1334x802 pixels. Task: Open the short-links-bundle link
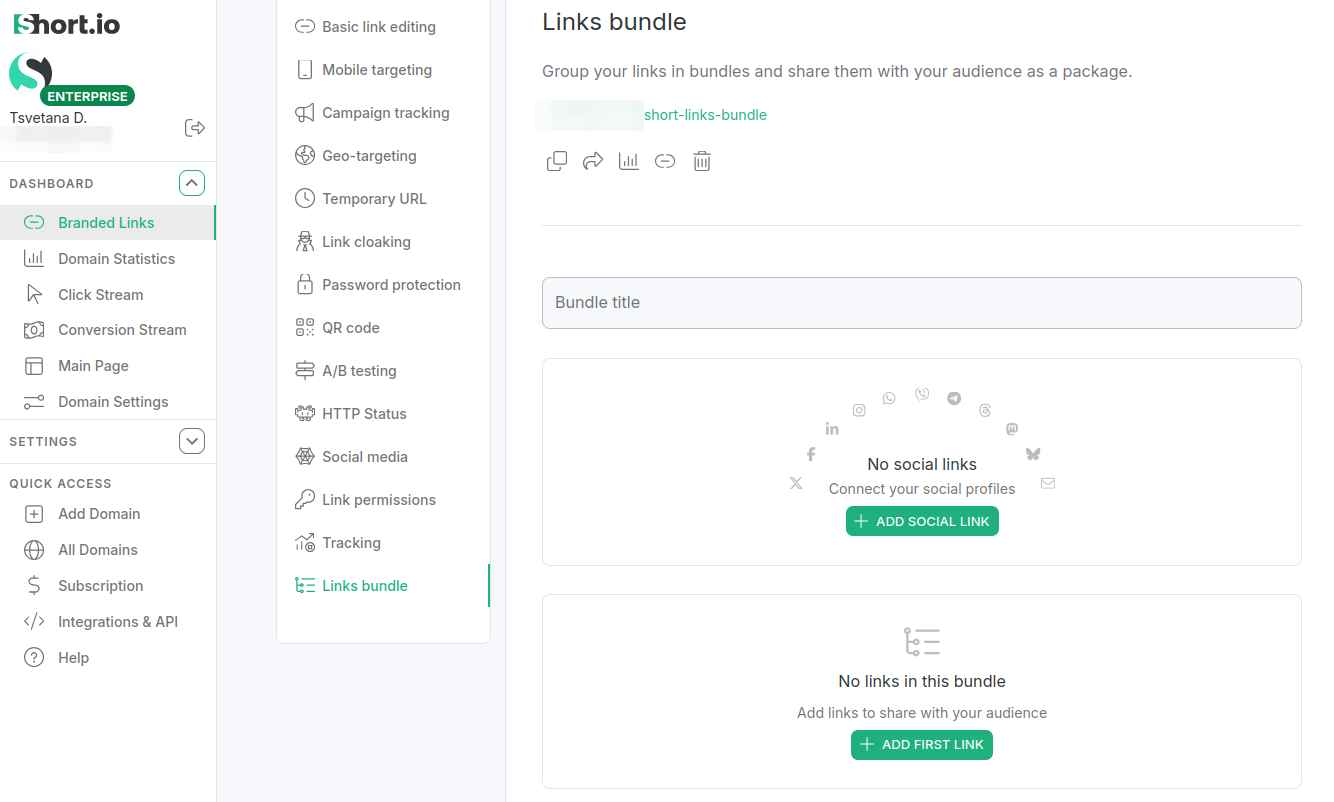click(705, 115)
